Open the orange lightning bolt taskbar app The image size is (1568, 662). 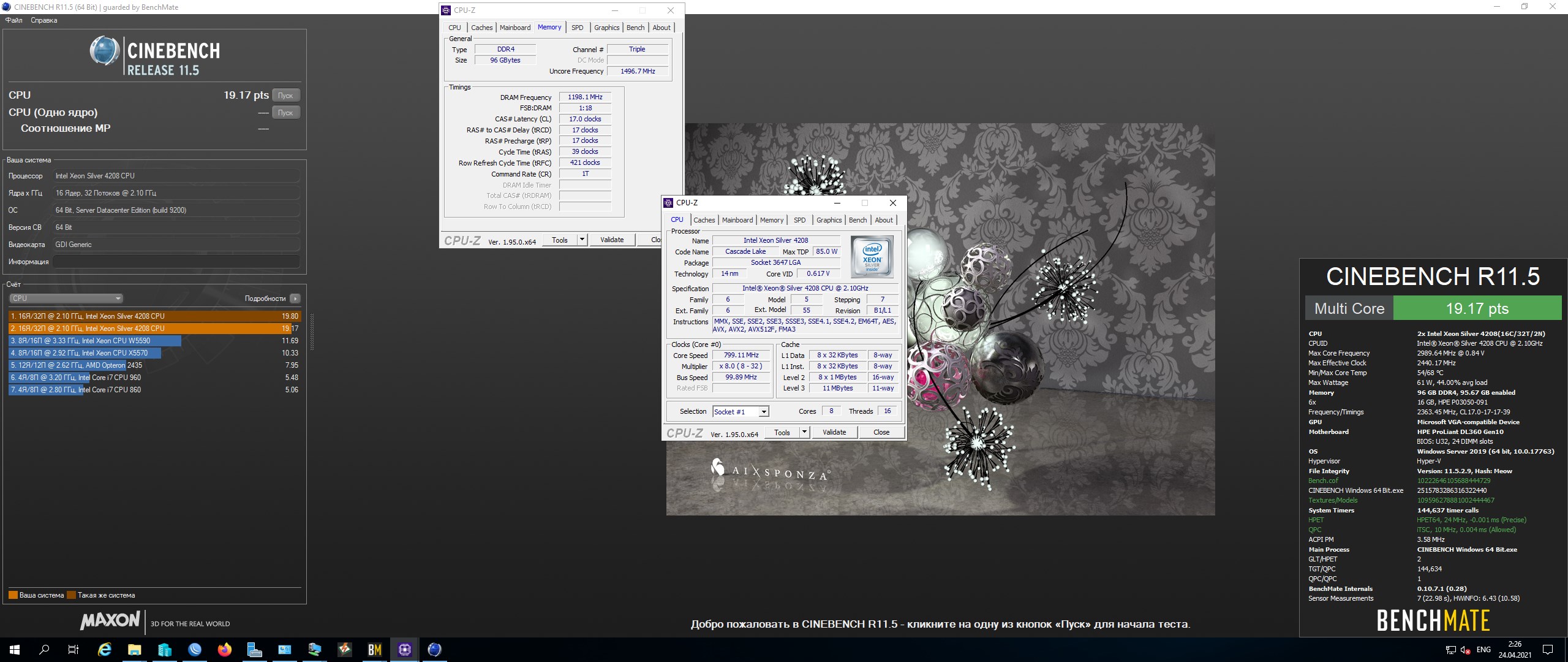click(345, 650)
